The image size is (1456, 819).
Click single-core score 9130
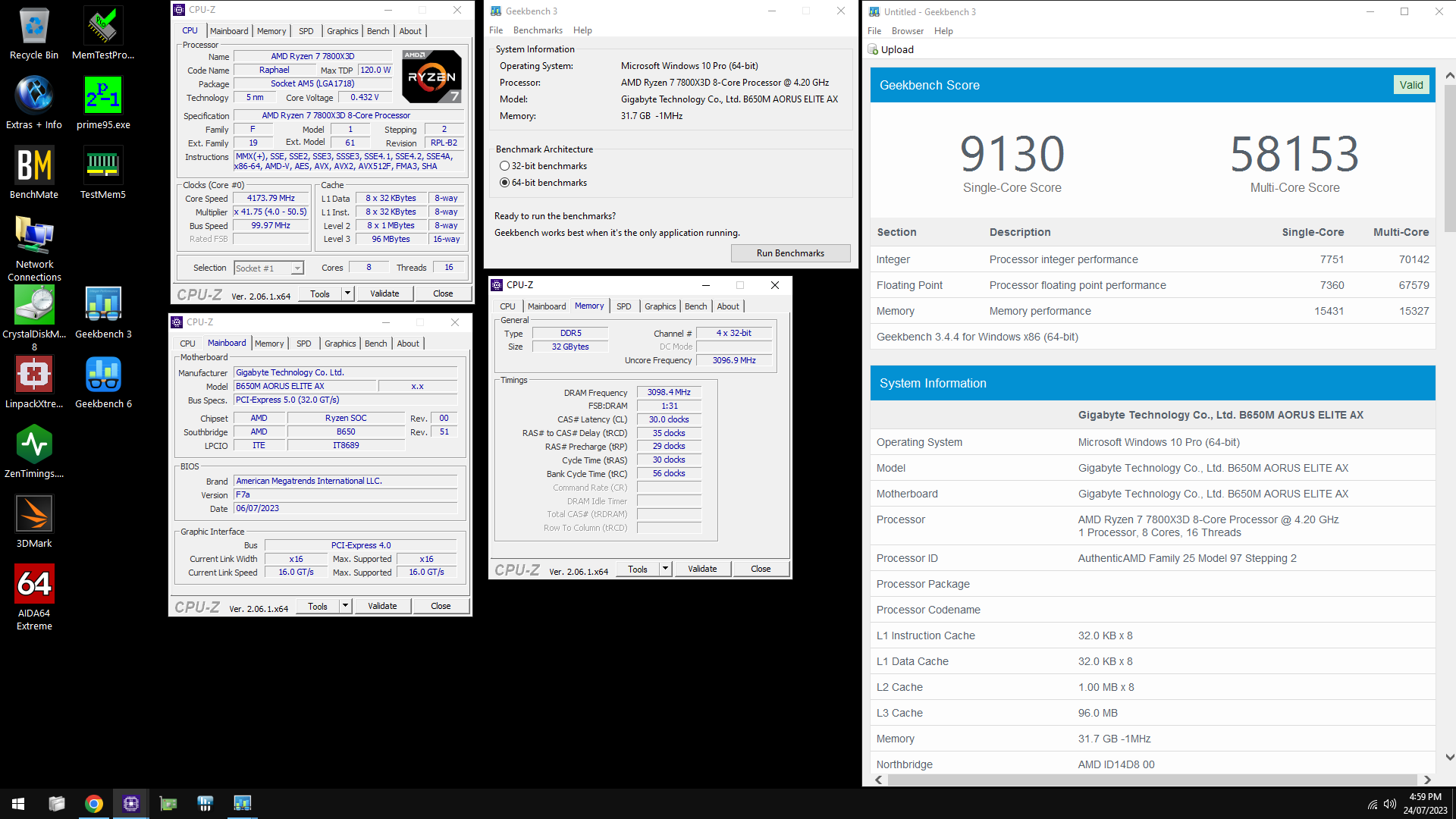tap(1012, 154)
